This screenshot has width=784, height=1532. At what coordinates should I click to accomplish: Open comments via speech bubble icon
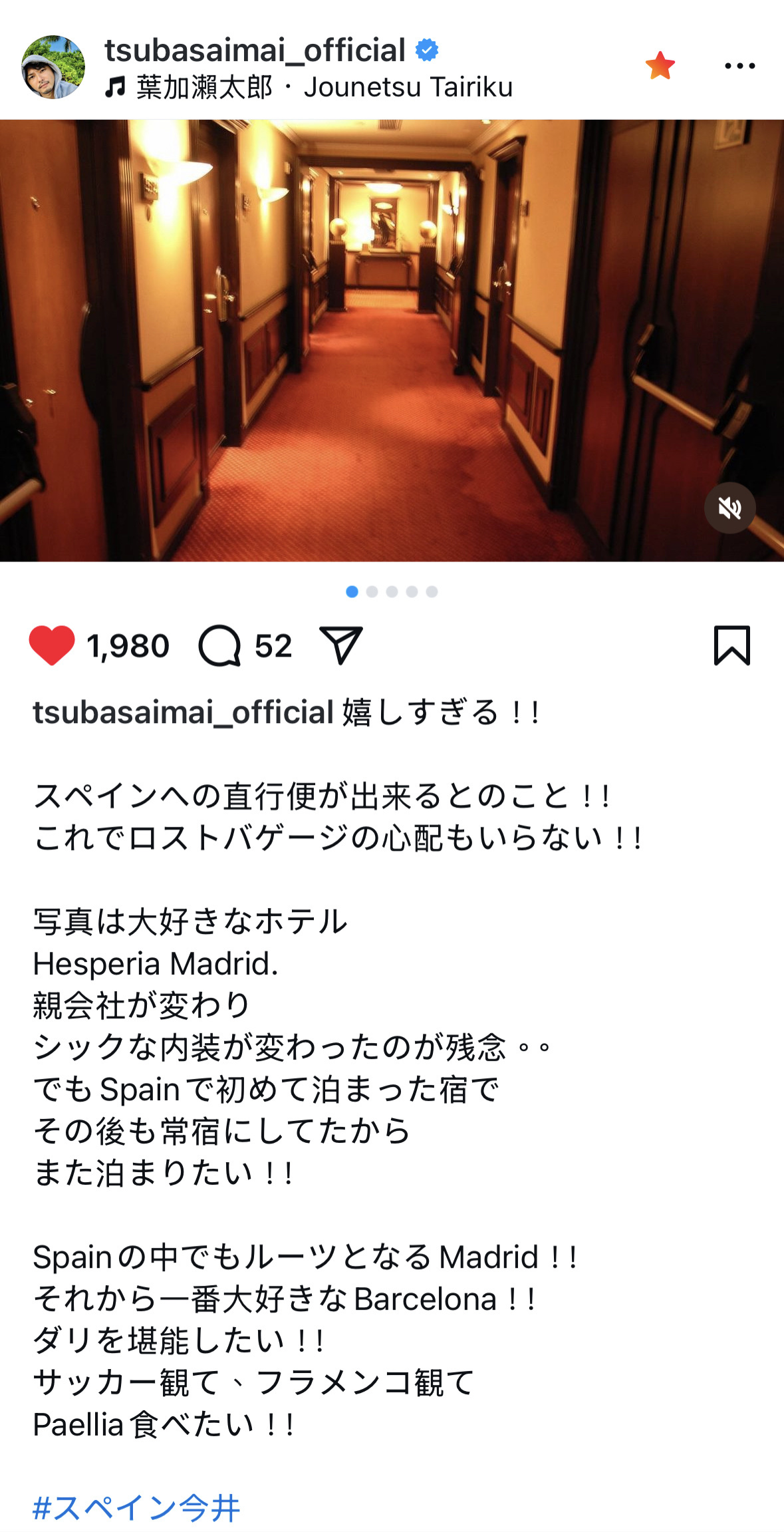click(219, 645)
